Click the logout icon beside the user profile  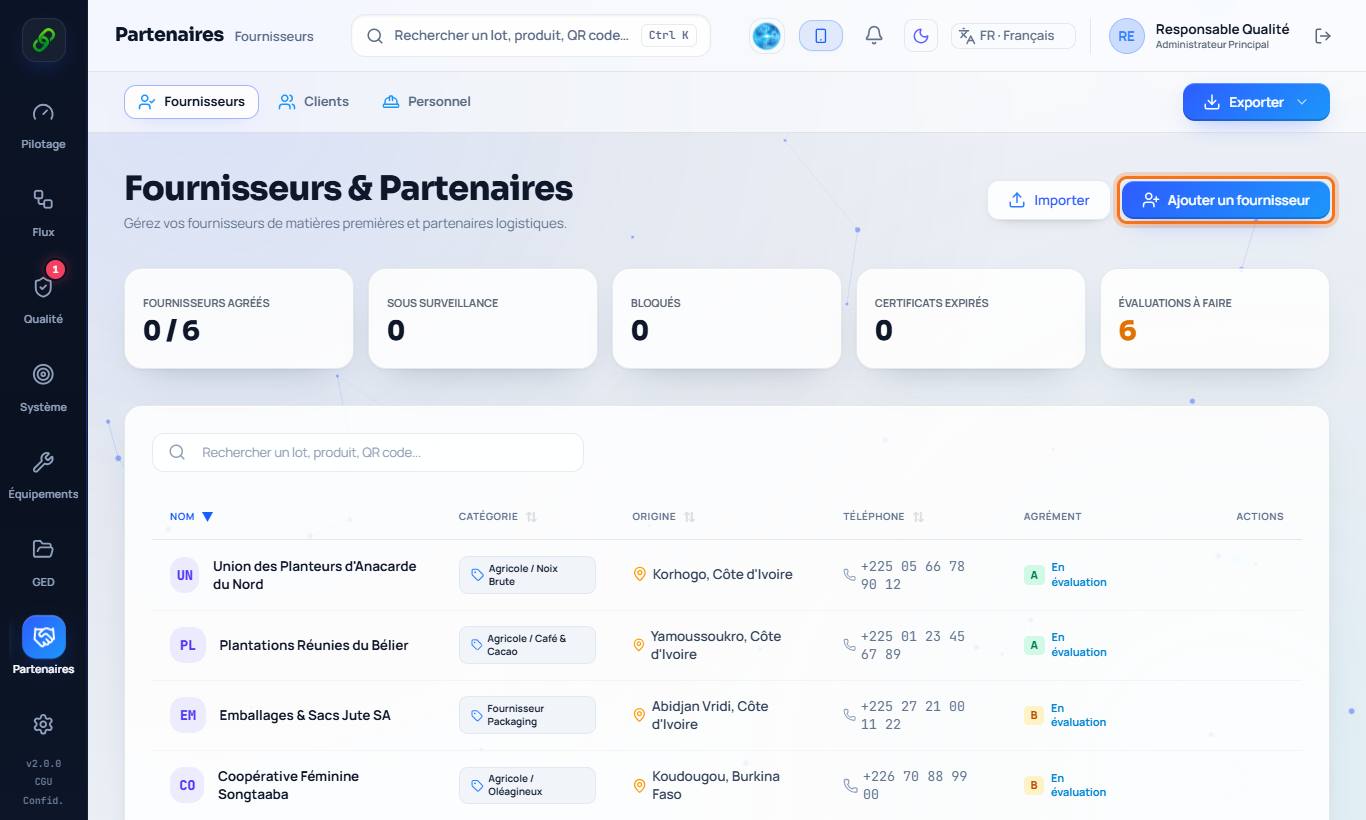pyautogui.click(x=1323, y=36)
